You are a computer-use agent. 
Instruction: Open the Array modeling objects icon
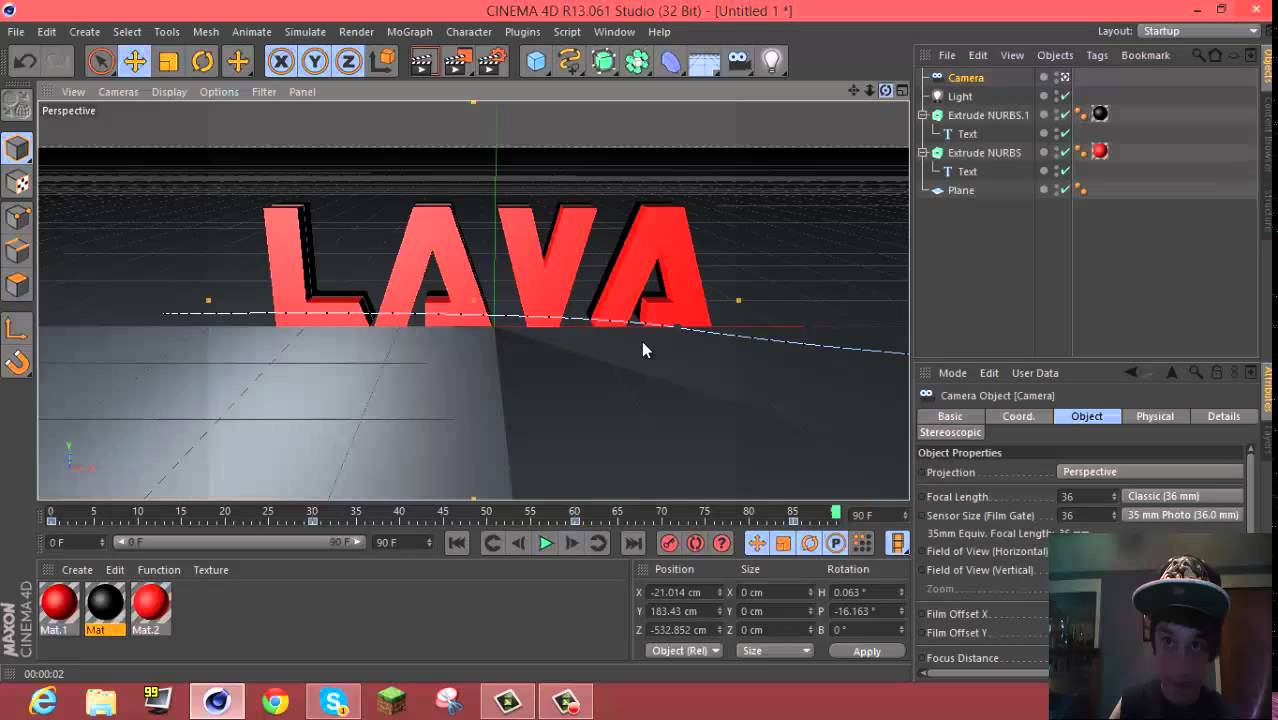(x=637, y=62)
